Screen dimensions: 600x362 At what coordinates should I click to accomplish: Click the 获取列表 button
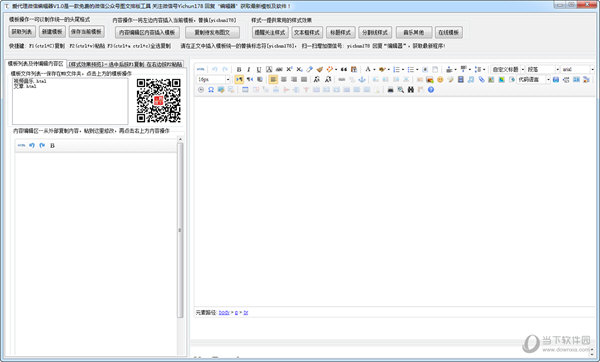point(22,32)
